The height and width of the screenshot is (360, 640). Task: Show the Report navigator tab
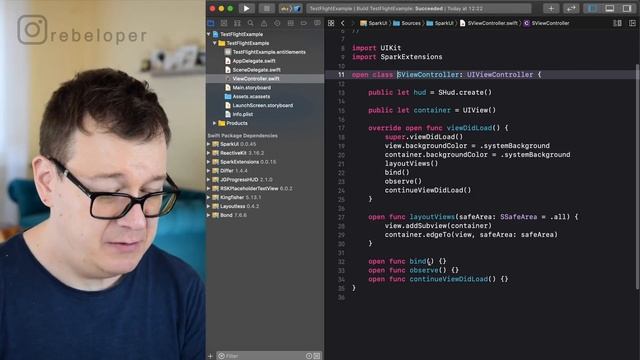pyautogui.click(x=317, y=23)
